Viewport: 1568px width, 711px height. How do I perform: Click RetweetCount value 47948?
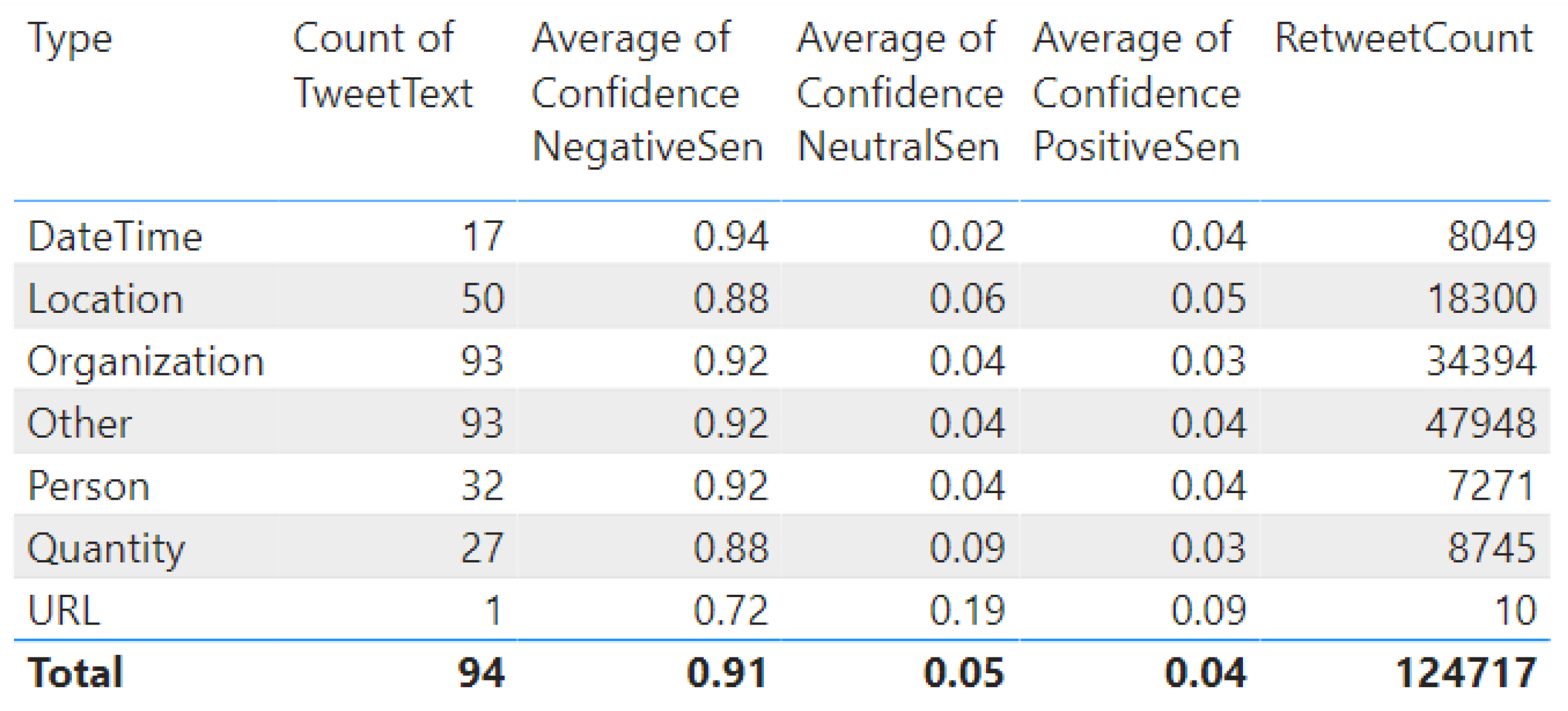(1480, 423)
